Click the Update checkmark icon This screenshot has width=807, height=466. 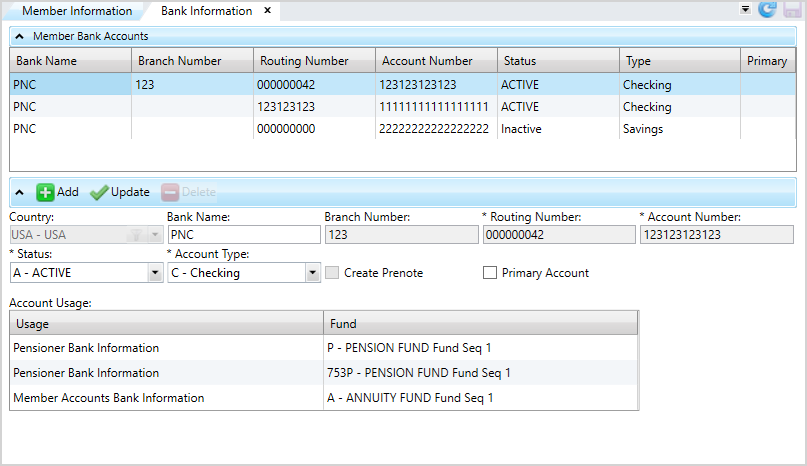click(x=99, y=192)
